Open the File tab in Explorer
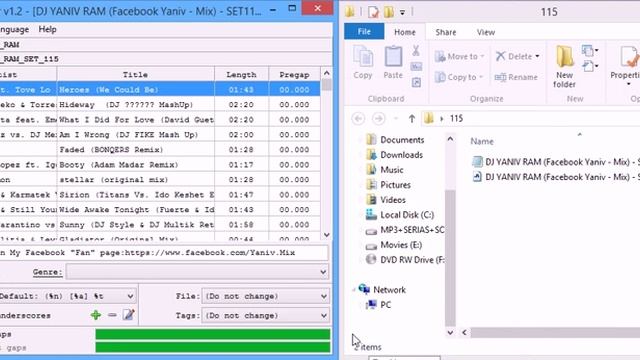This screenshot has width=640, height=360. [x=364, y=31]
